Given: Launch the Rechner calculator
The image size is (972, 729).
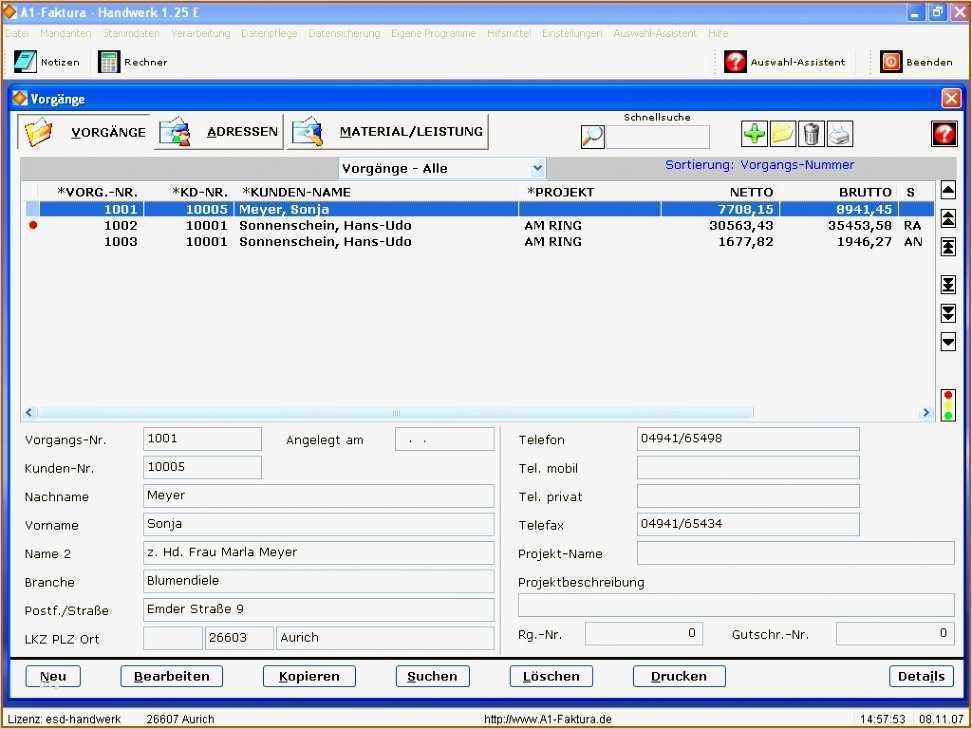Looking at the screenshot, I should [133, 62].
